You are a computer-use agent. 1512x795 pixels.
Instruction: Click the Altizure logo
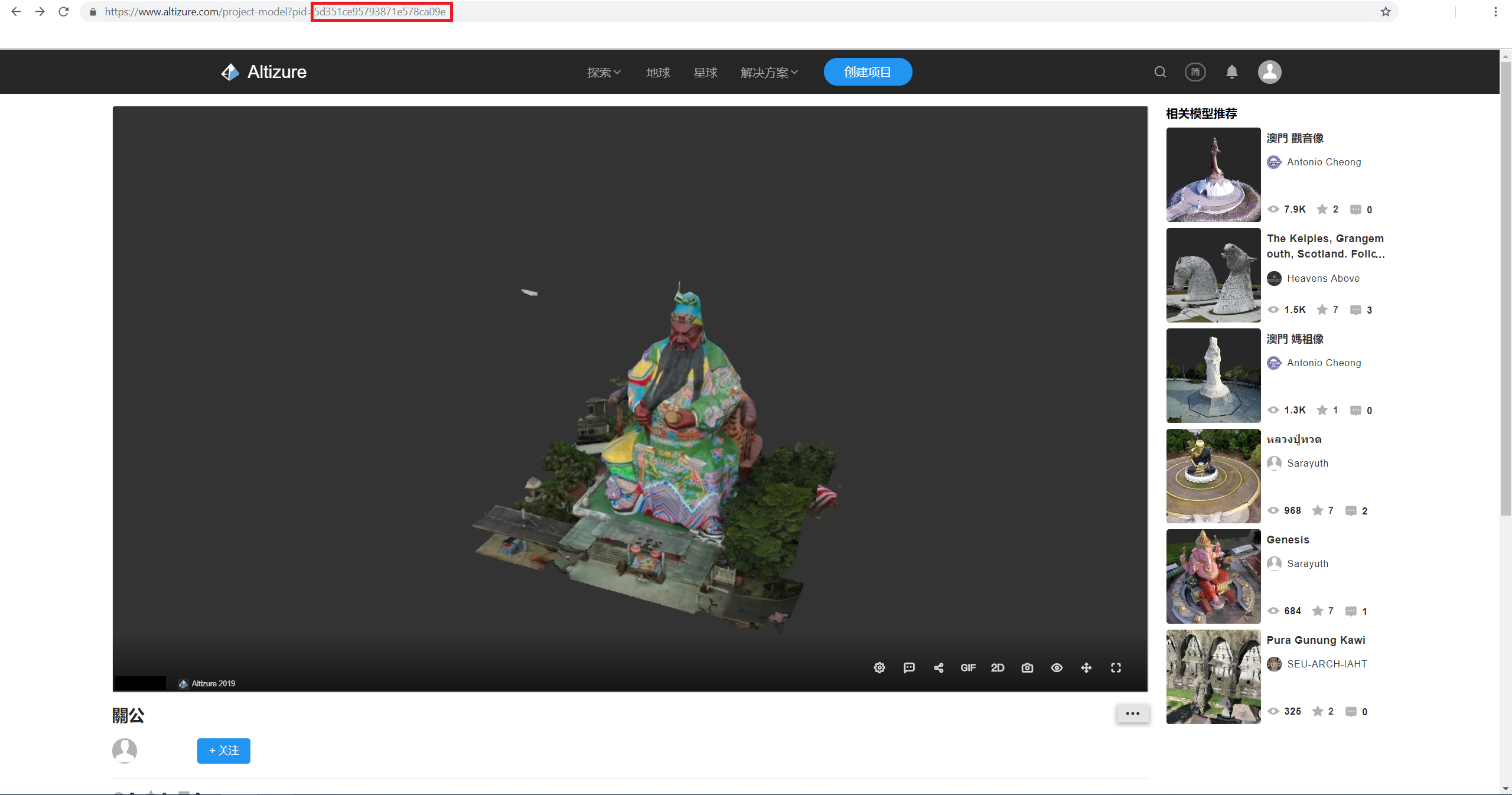pos(263,71)
